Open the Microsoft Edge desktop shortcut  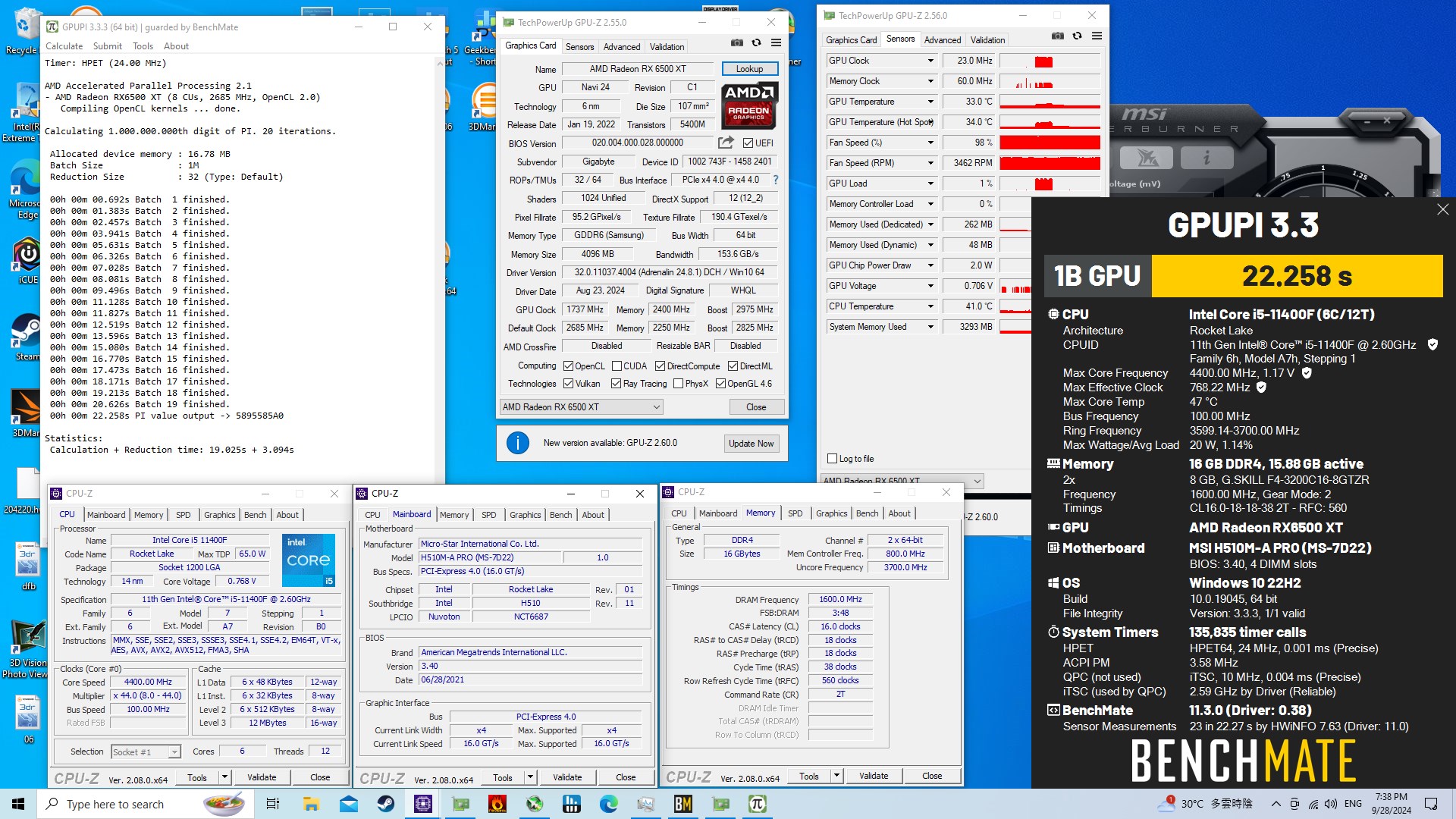pyautogui.click(x=26, y=190)
